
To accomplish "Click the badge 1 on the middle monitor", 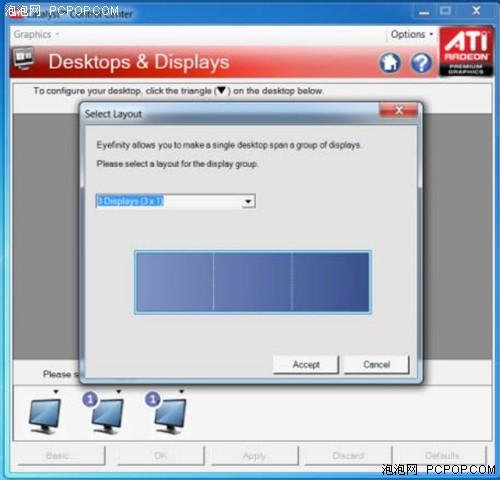I will pos(90,399).
